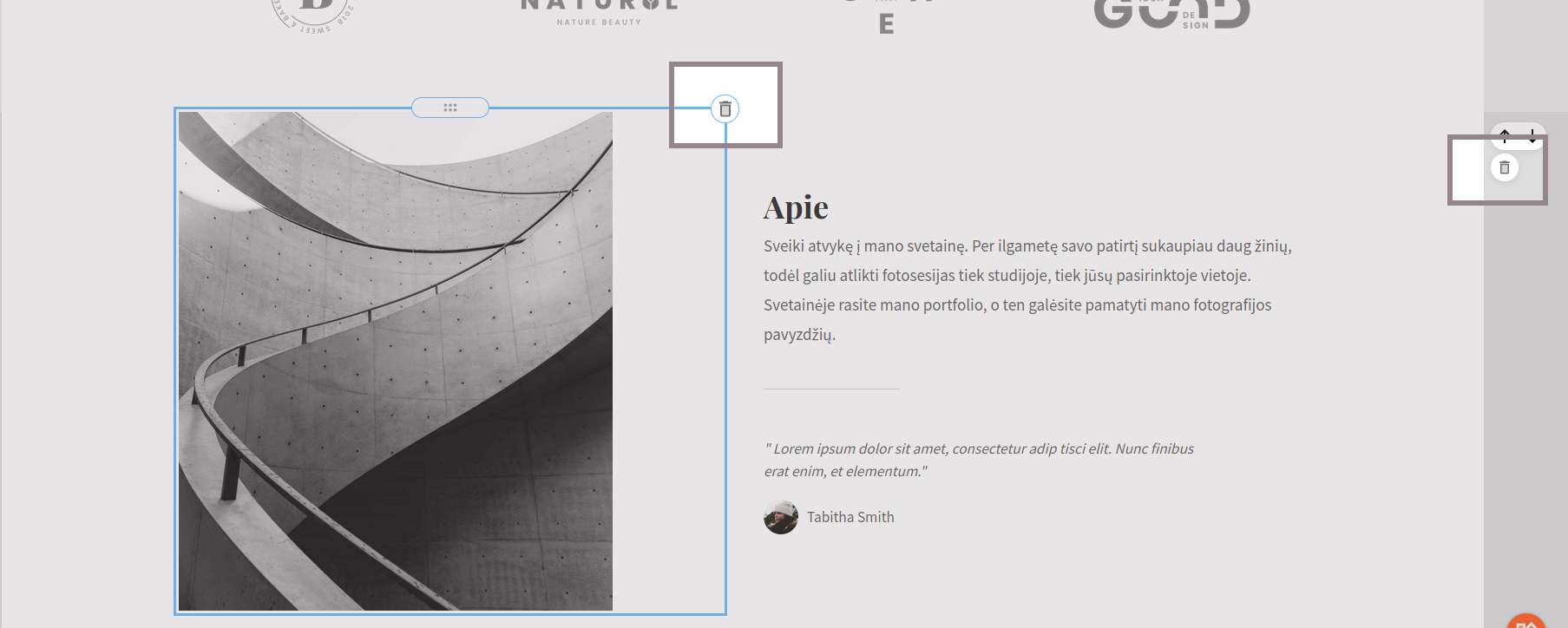Move the section up with arrow

pyautogui.click(x=1505, y=136)
